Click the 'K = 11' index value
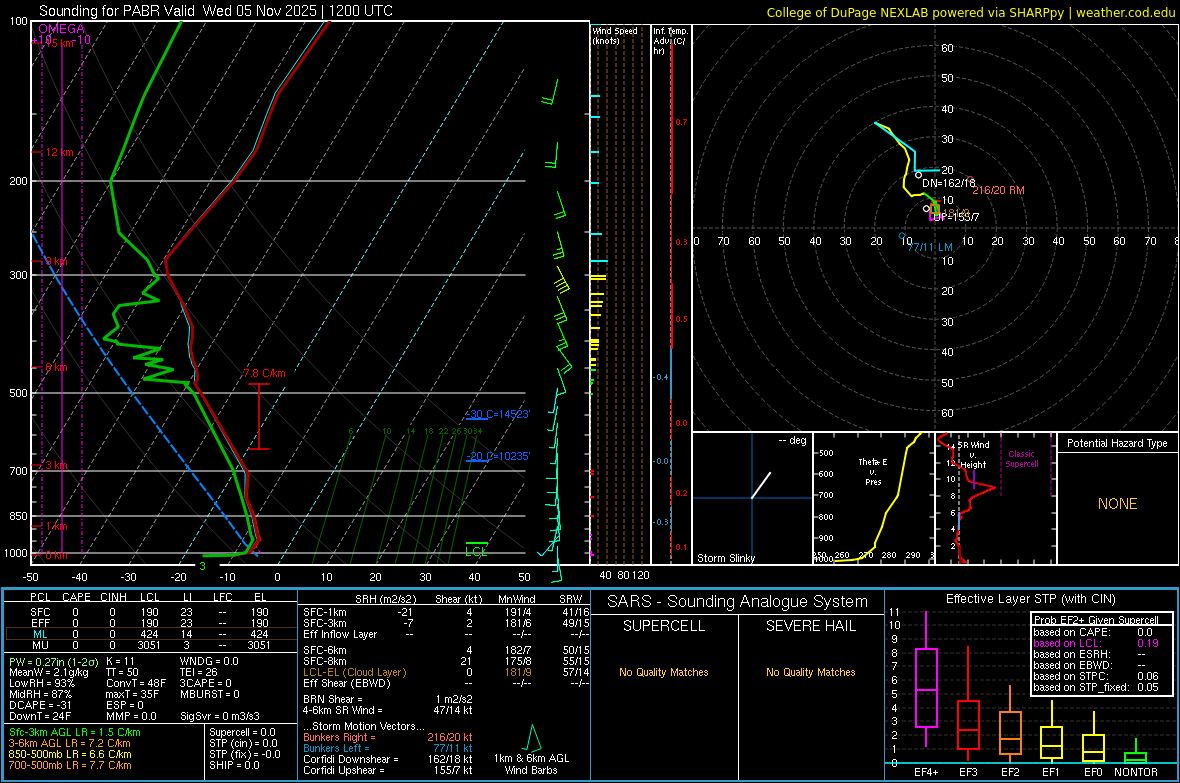This screenshot has width=1180, height=783. point(120,662)
